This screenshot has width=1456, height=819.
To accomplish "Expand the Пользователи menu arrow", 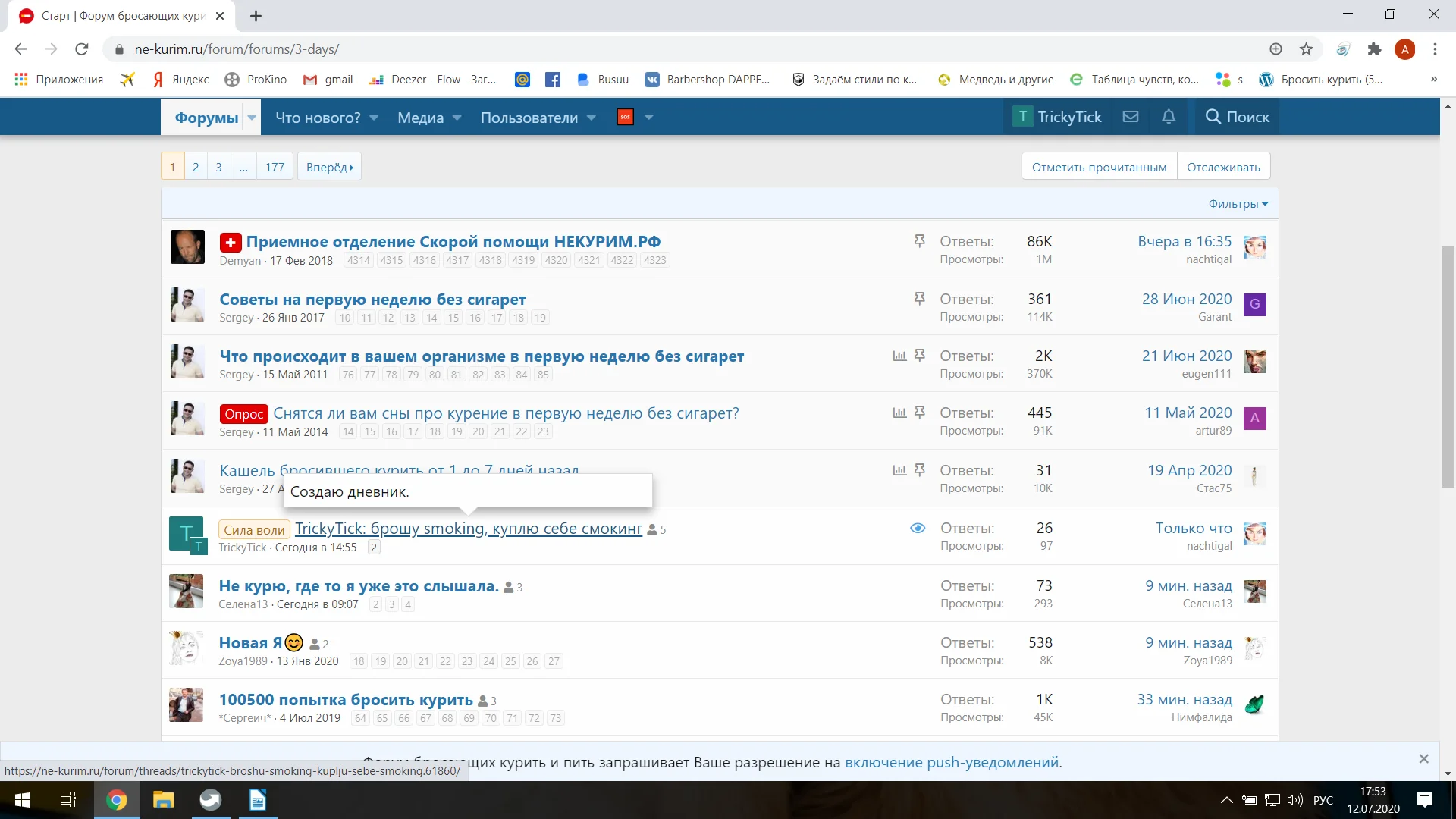I will [591, 118].
